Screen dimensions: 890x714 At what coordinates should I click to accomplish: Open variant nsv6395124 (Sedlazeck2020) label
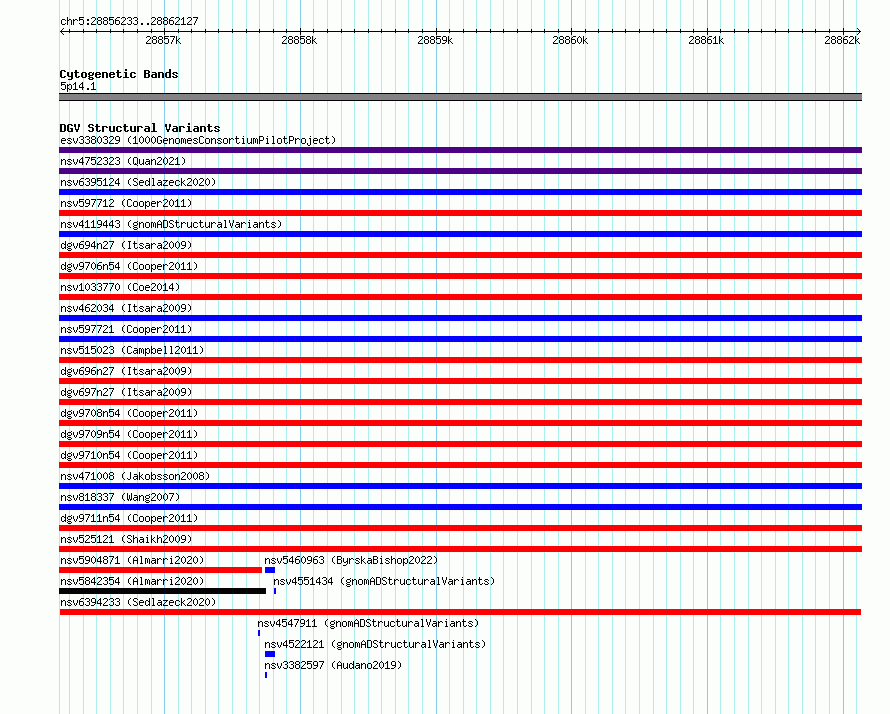tap(138, 182)
